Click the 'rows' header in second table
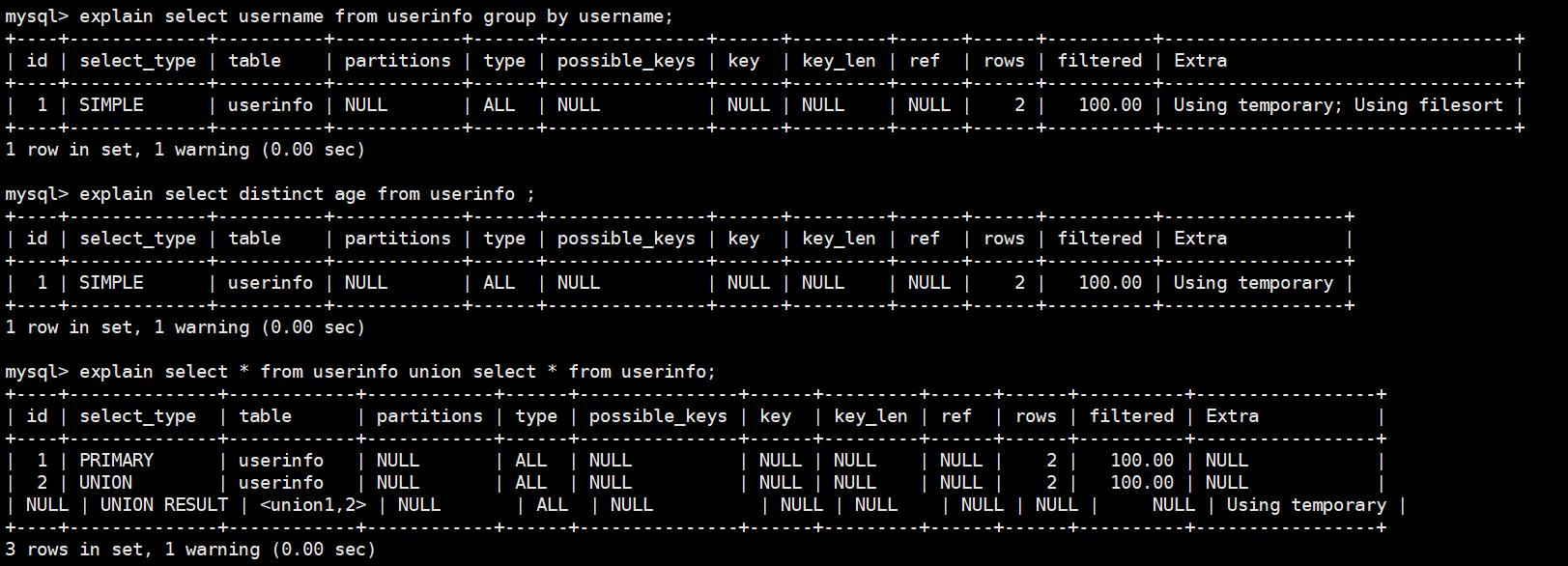 tap(1004, 239)
